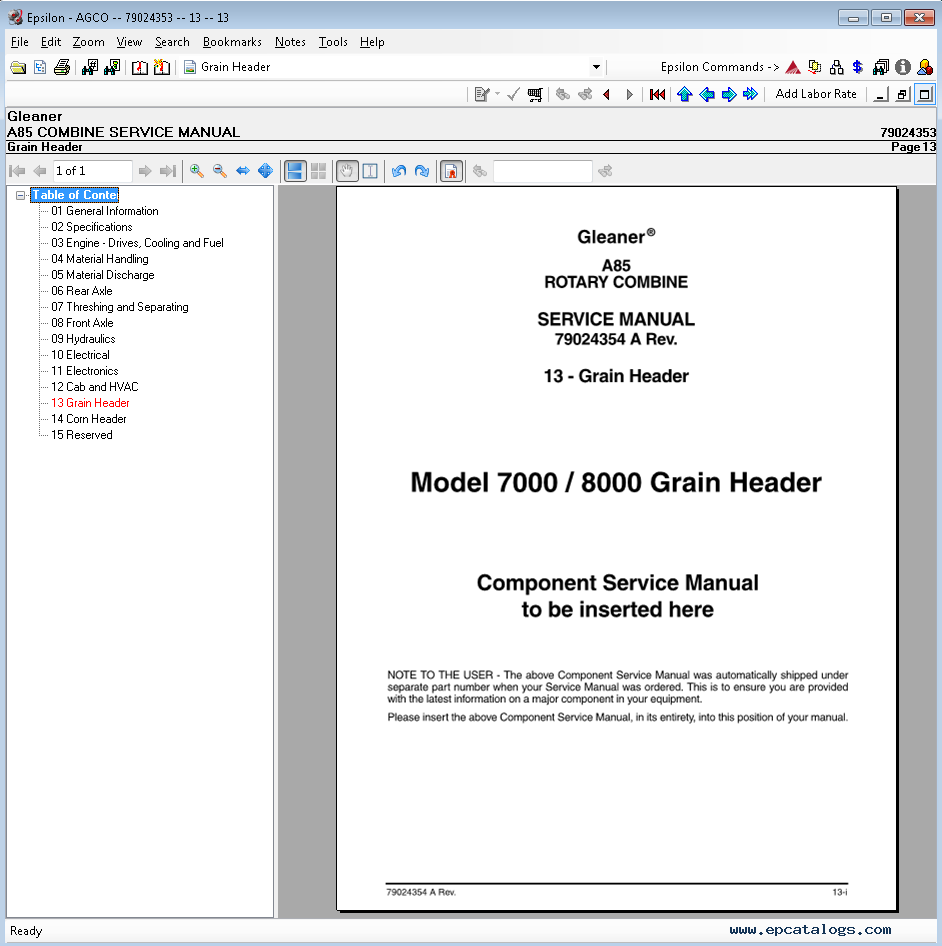The image size is (942, 946).
Task: Open the Edit menu
Action: click(x=51, y=42)
